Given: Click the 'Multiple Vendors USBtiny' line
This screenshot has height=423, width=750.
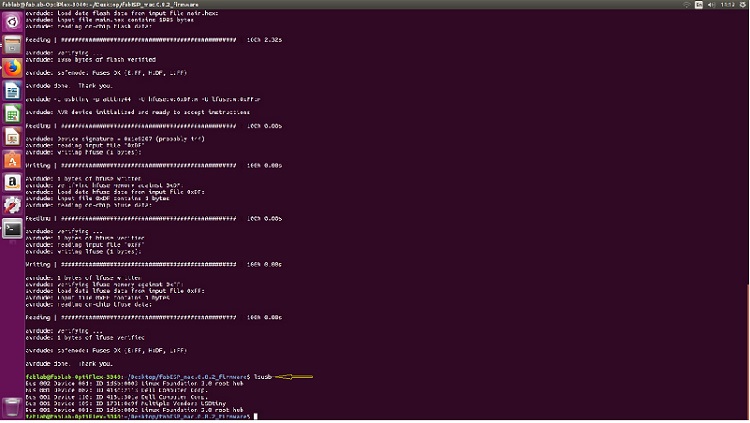Looking at the screenshot, I should (x=126, y=403).
